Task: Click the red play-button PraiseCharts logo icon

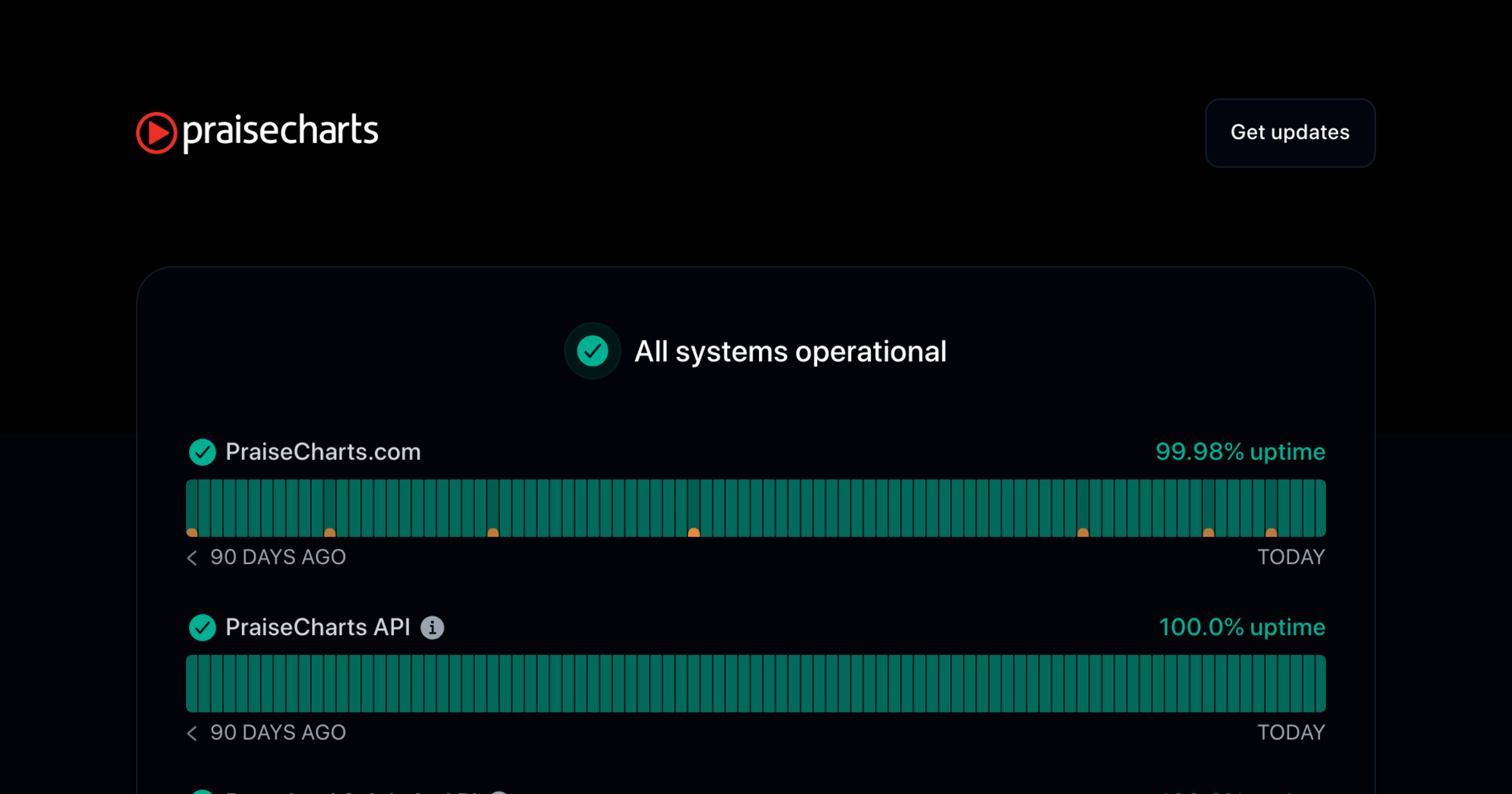Action: (x=156, y=133)
